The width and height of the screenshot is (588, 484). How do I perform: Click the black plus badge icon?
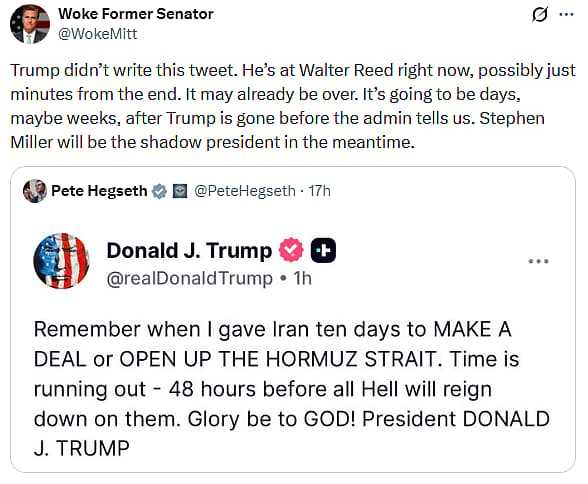323,250
